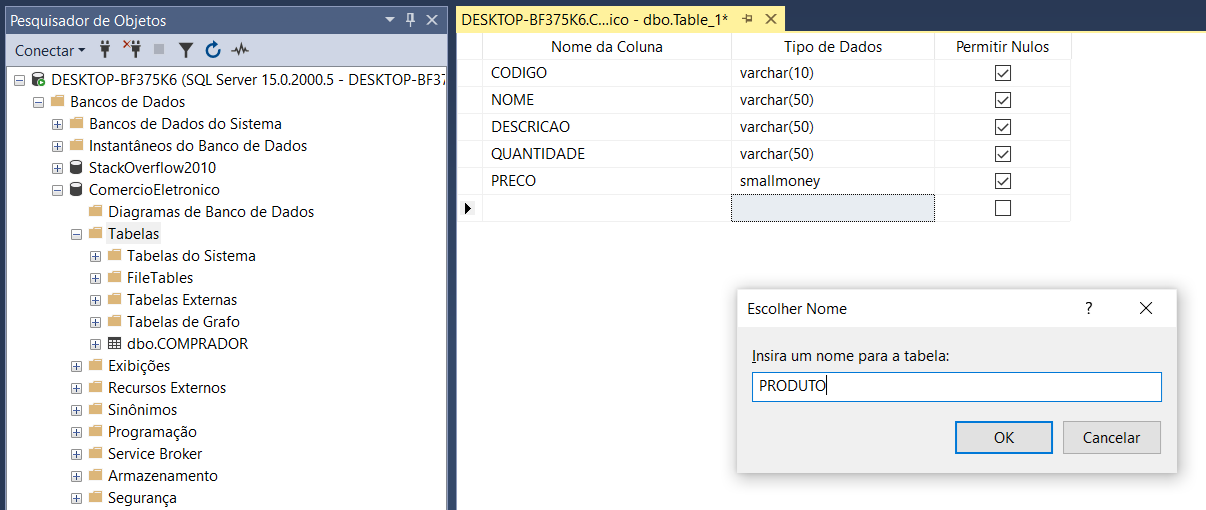Click the Tipo de Dados column header
This screenshot has height=510, width=1206.
[x=833, y=46]
